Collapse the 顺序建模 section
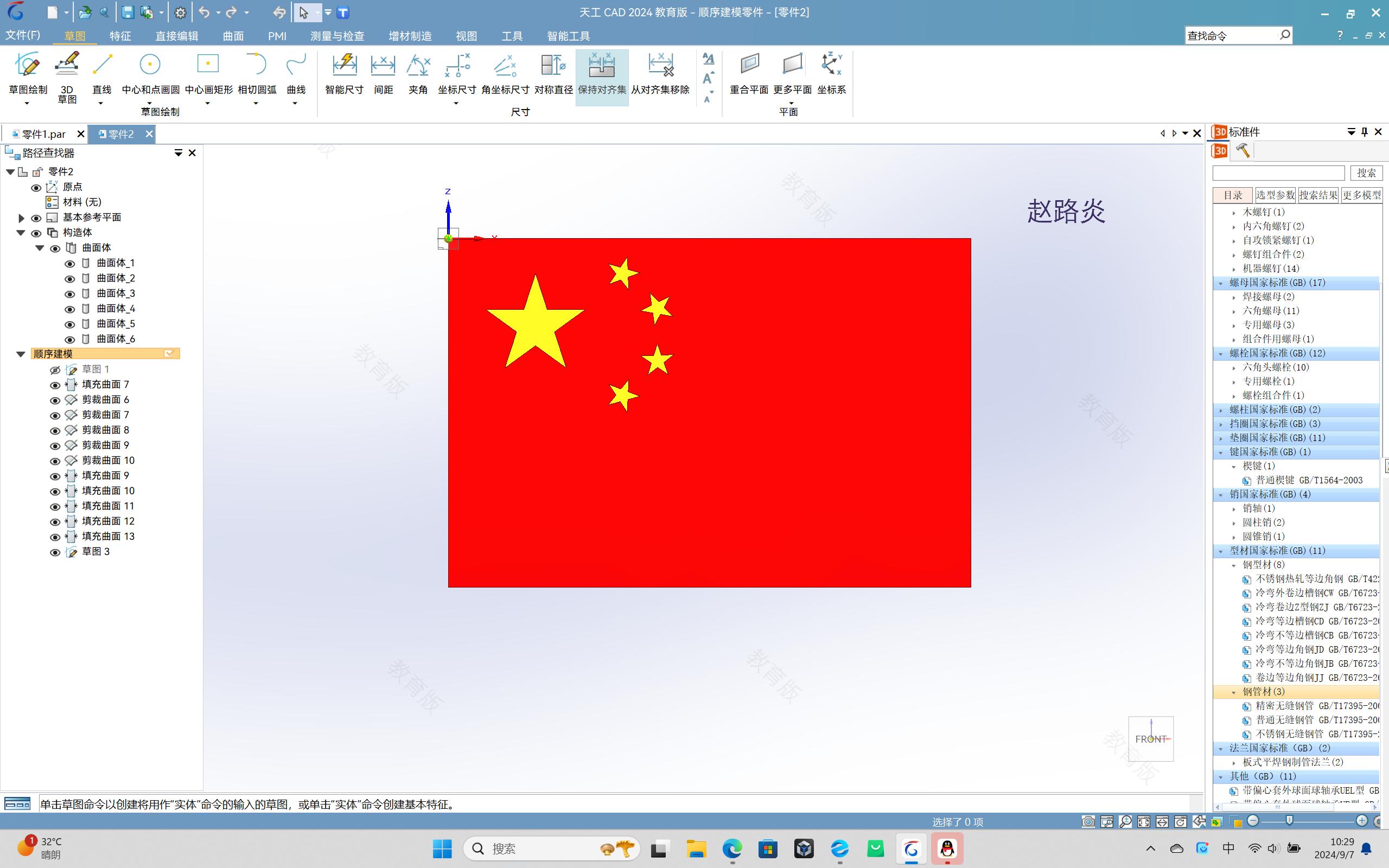The image size is (1389, 868). point(21,354)
